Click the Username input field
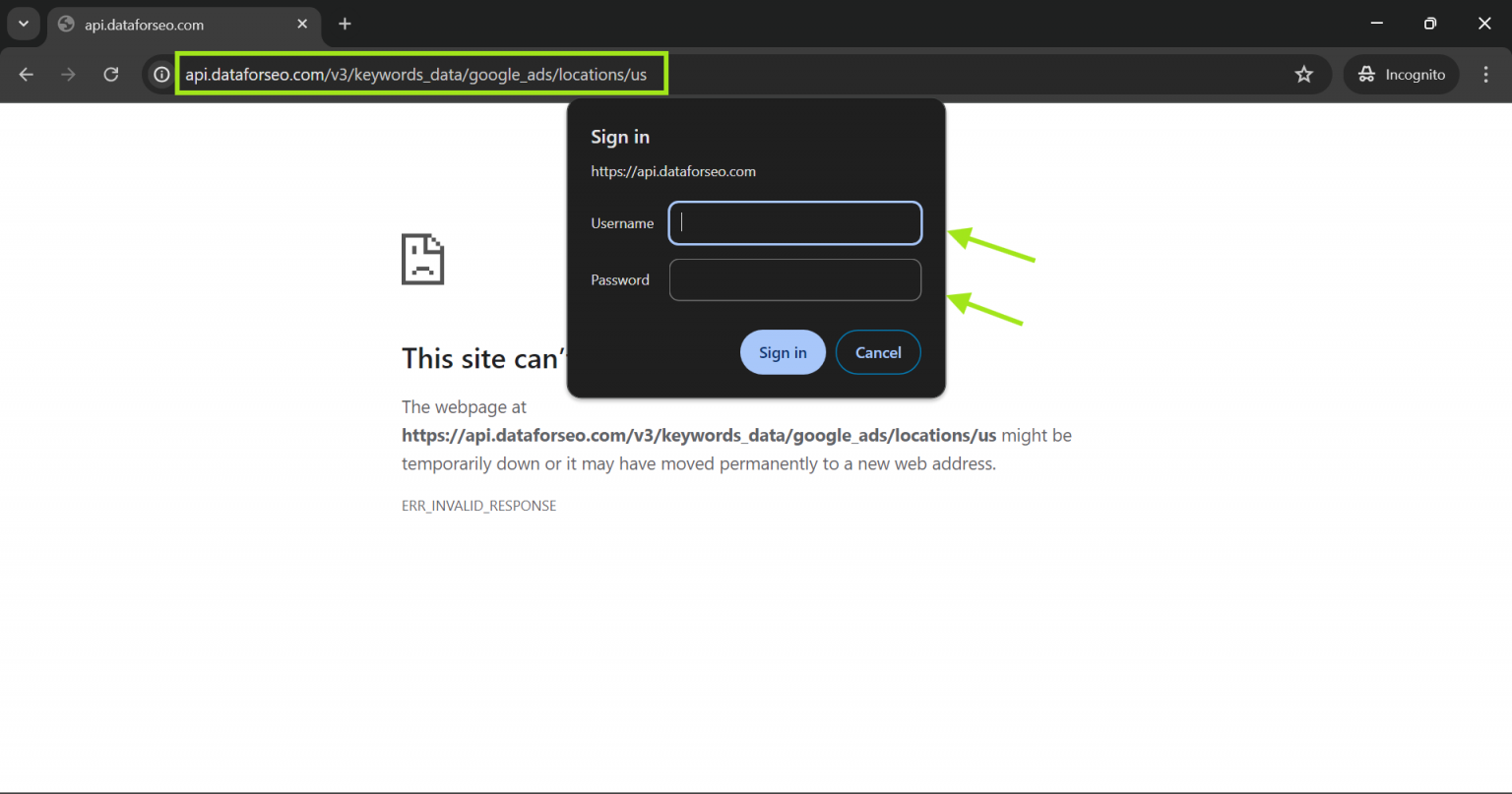The image size is (1512, 794). pos(794,222)
